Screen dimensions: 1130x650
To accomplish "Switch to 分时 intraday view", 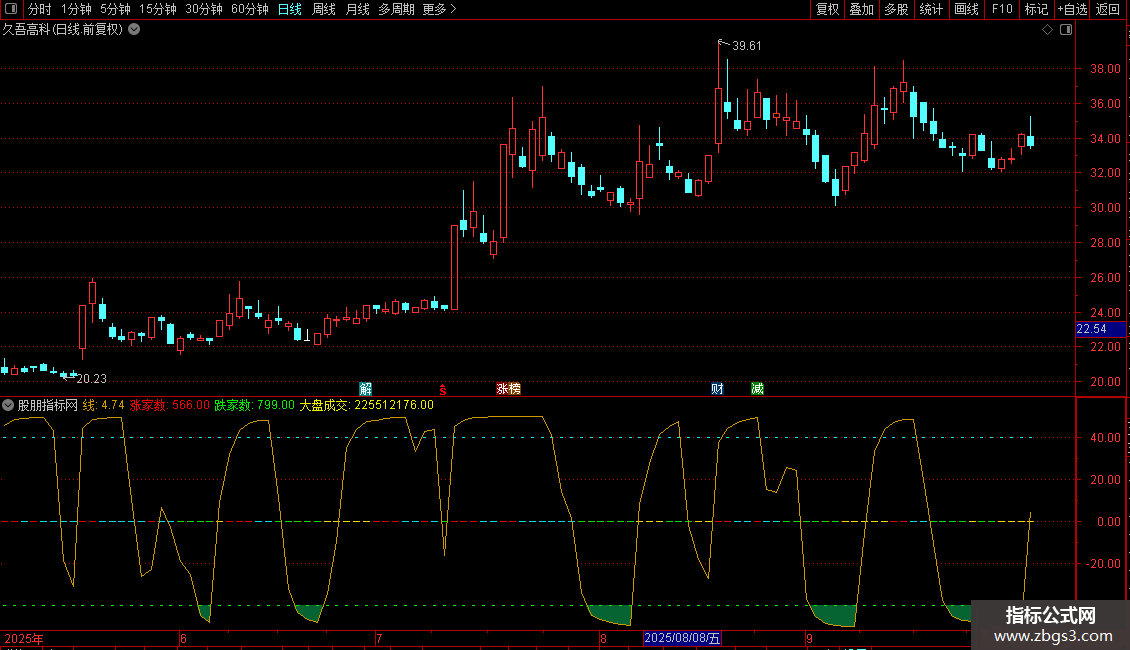I will 40,9.
